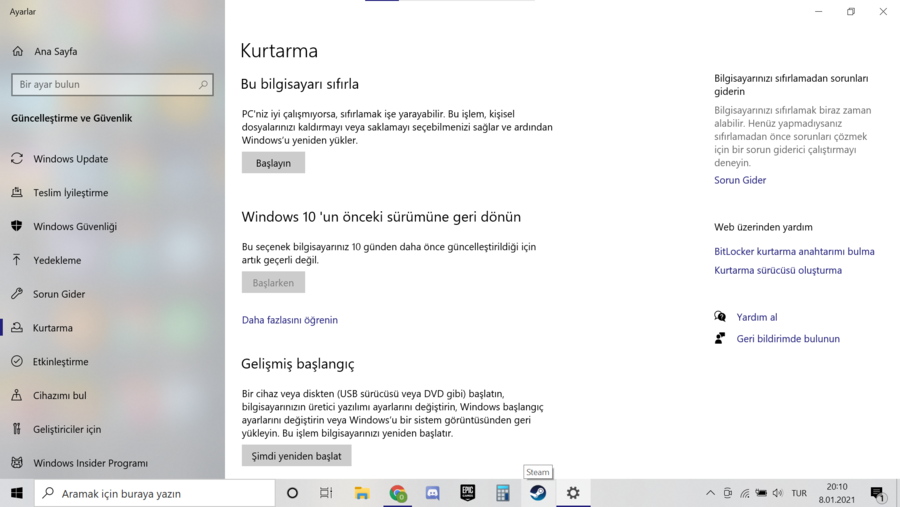
Task: Show hidden tray icons chevron
Action: (710, 493)
